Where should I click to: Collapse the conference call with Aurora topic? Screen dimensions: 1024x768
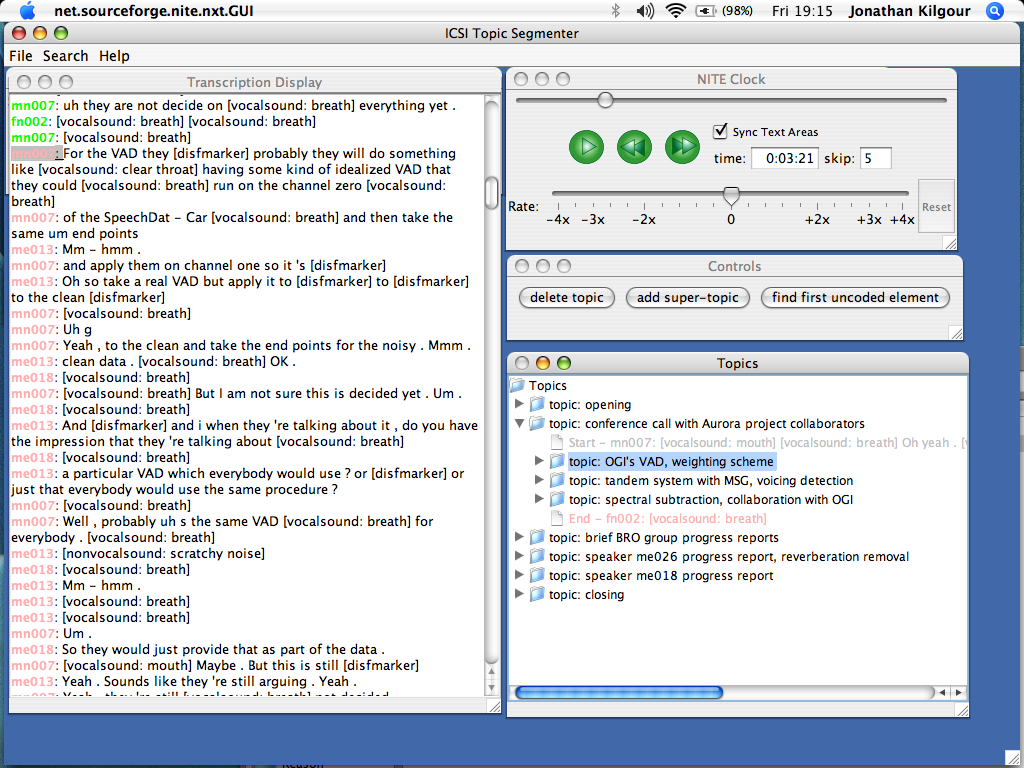tap(519, 423)
